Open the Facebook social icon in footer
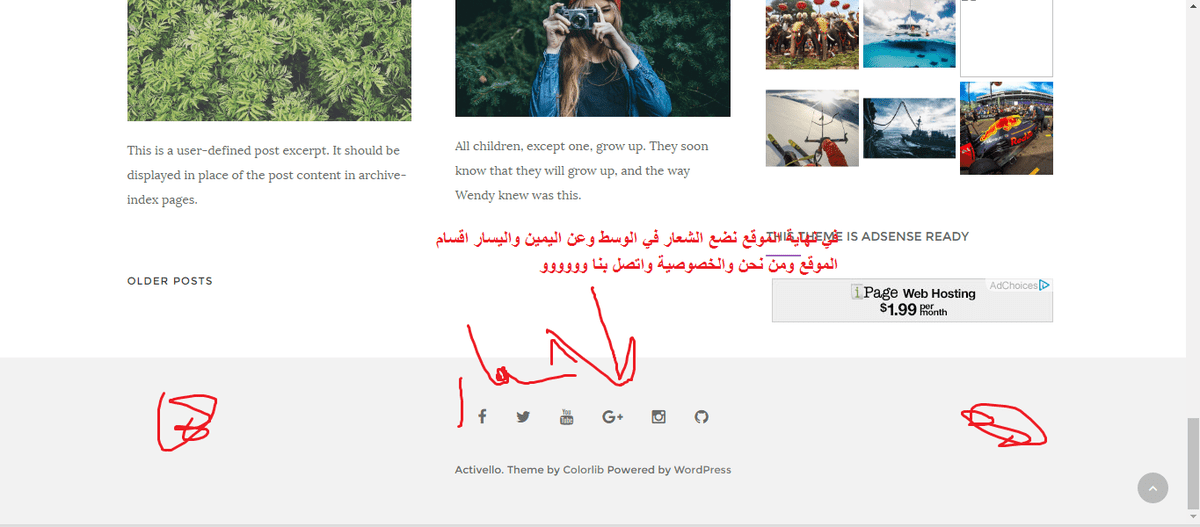 pyautogui.click(x=482, y=417)
